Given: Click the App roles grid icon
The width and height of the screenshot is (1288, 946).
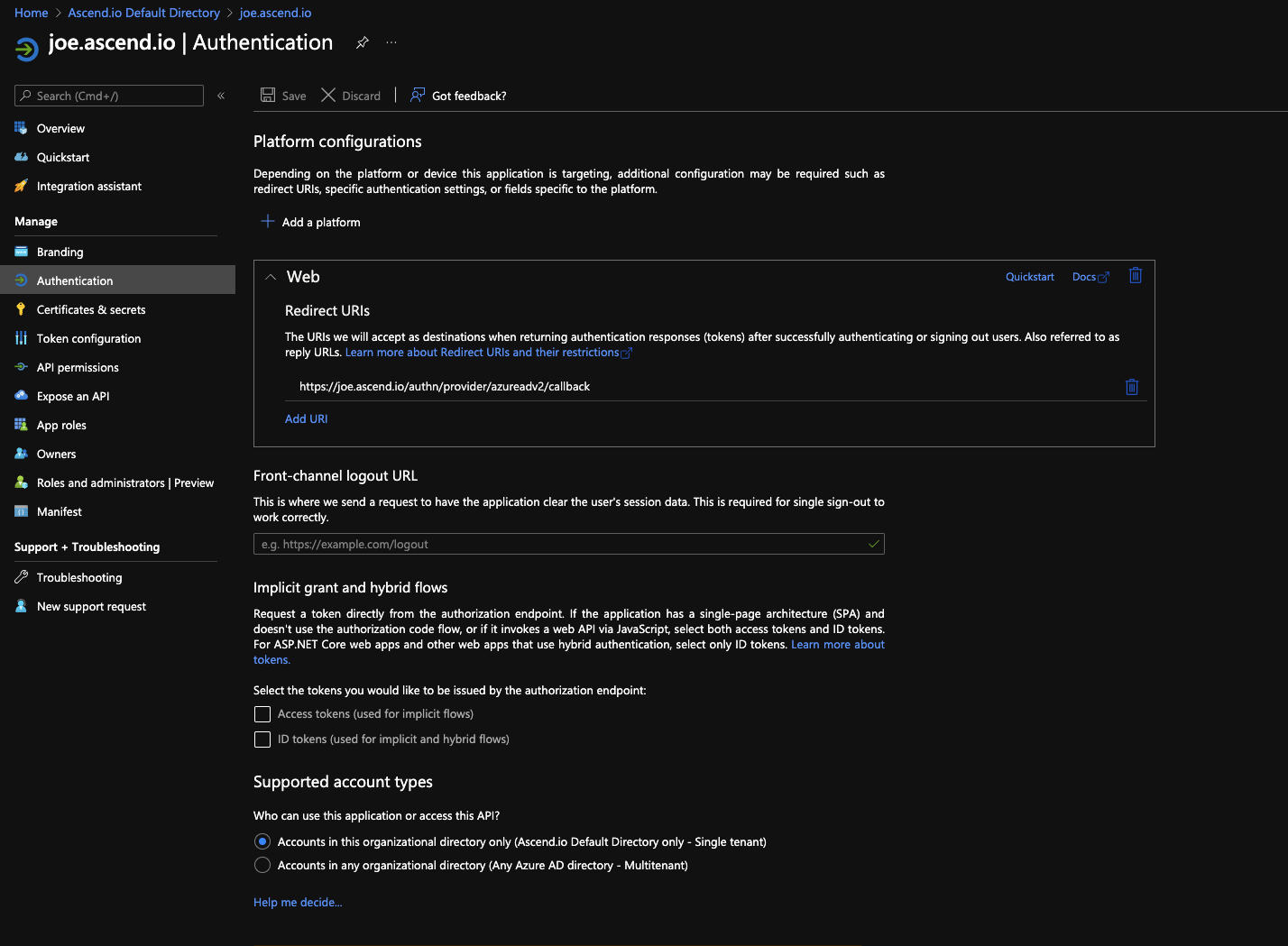Looking at the screenshot, I should (21, 425).
